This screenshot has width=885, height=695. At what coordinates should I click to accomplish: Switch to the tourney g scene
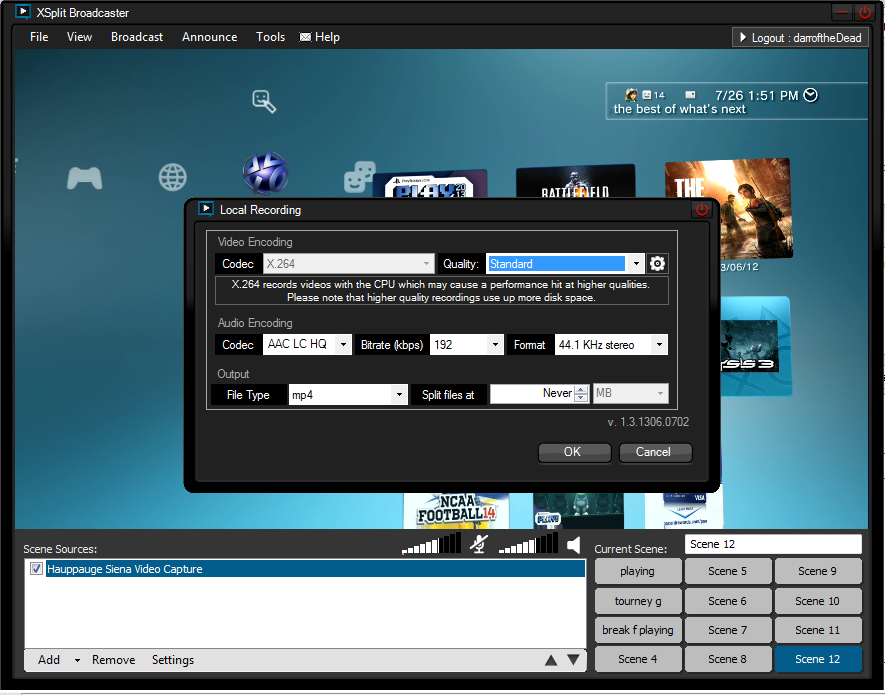(638, 601)
